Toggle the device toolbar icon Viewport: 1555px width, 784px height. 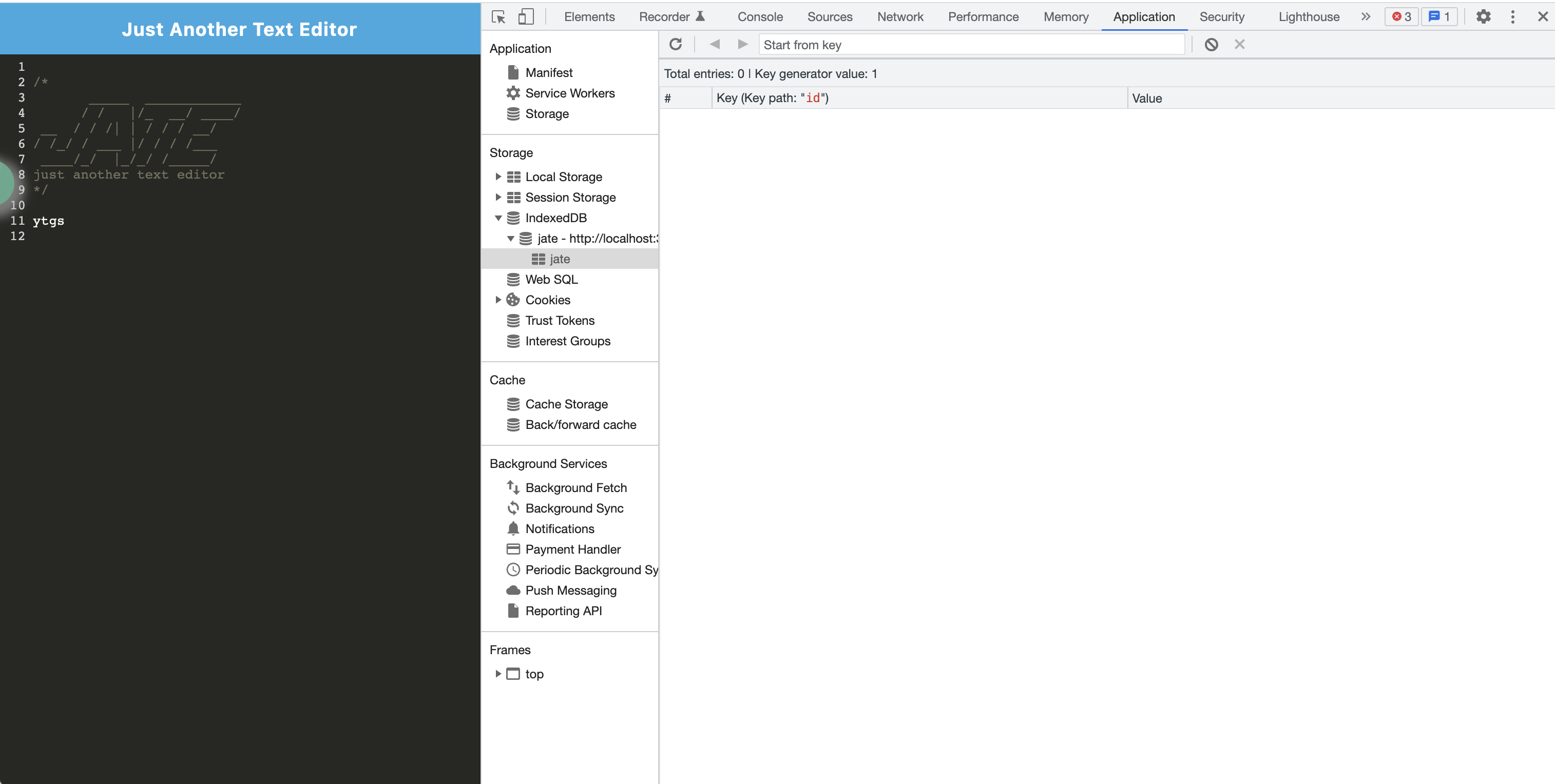[x=526, y=17]
